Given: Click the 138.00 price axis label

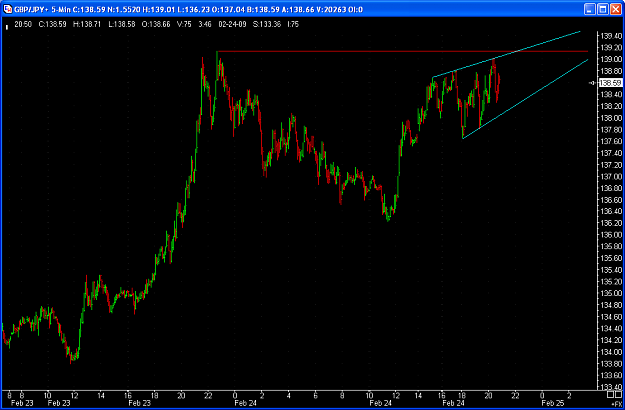Looking at the screenshot, I should (610, 118).
